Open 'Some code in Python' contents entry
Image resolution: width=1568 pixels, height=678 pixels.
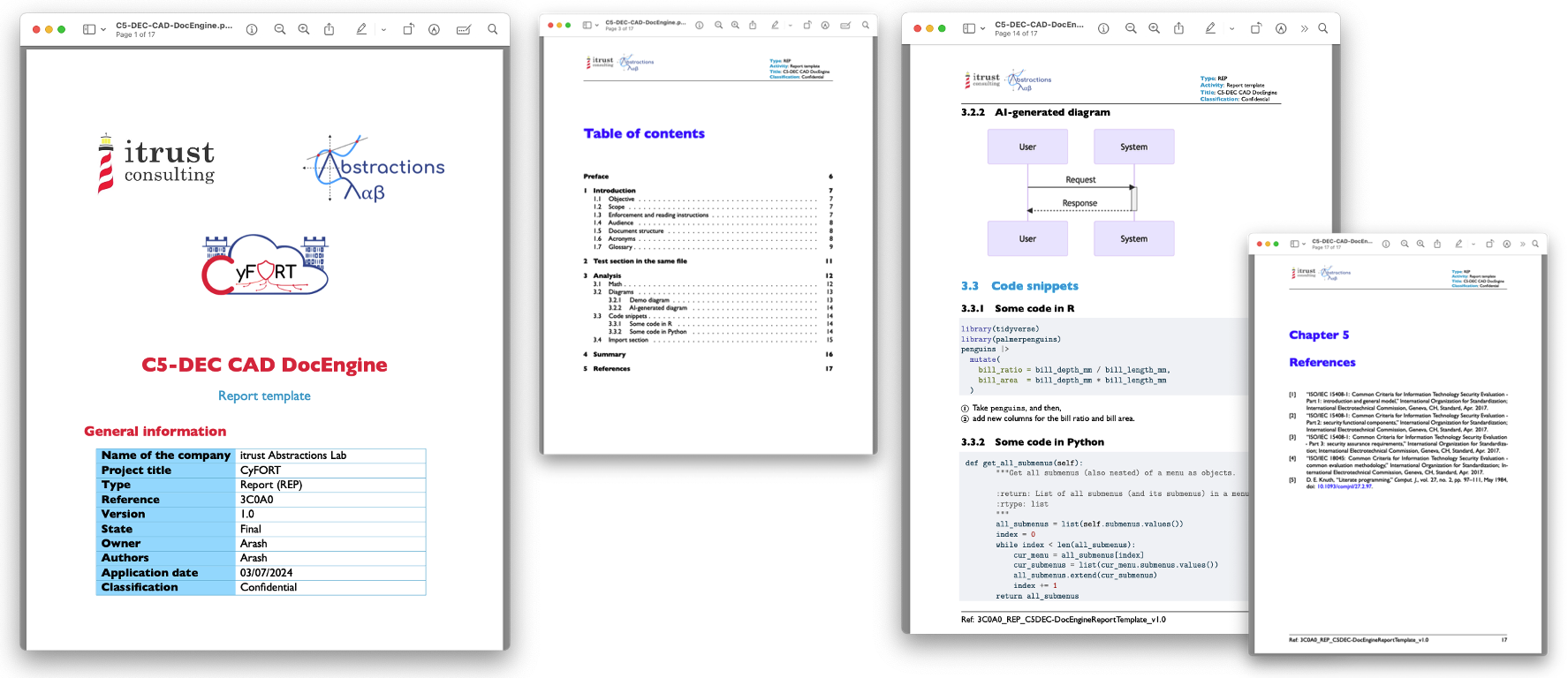click(657, 332)
